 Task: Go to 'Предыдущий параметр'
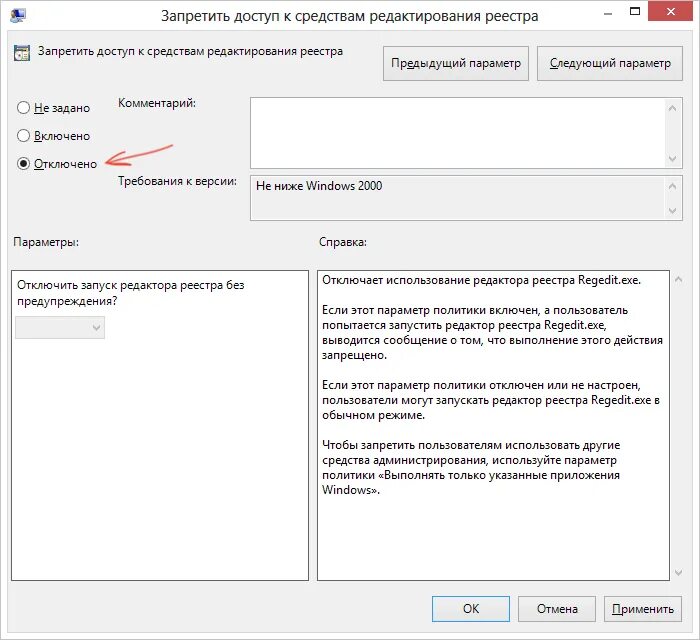tap(456, 63)
